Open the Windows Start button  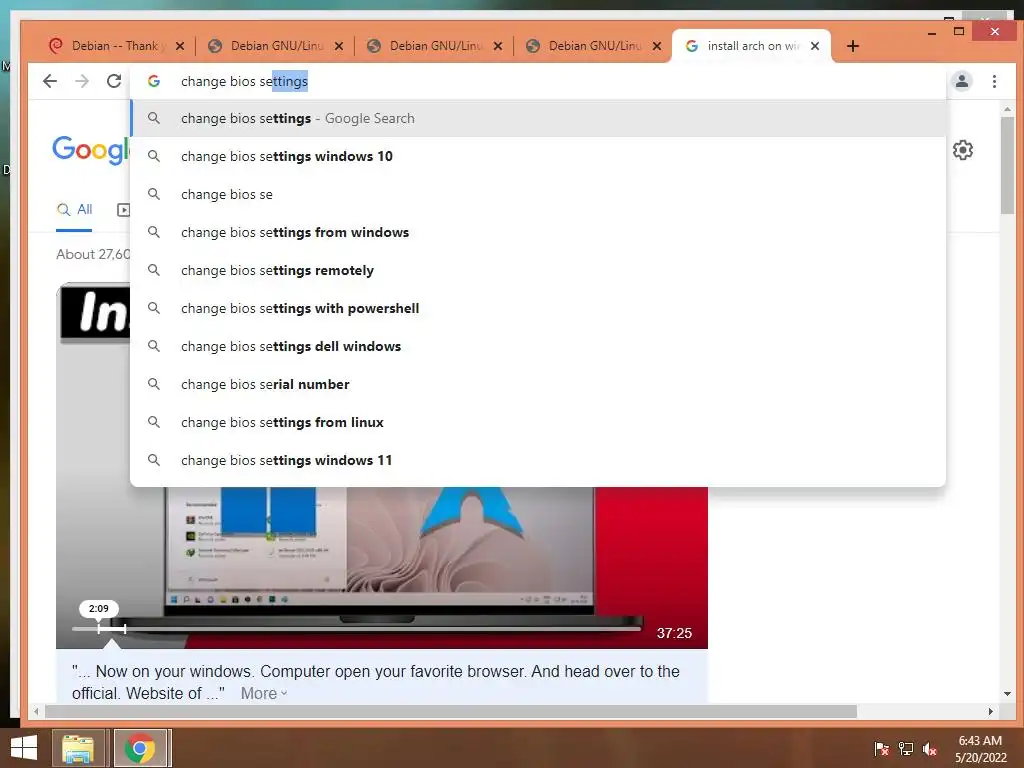pos(24,748)
